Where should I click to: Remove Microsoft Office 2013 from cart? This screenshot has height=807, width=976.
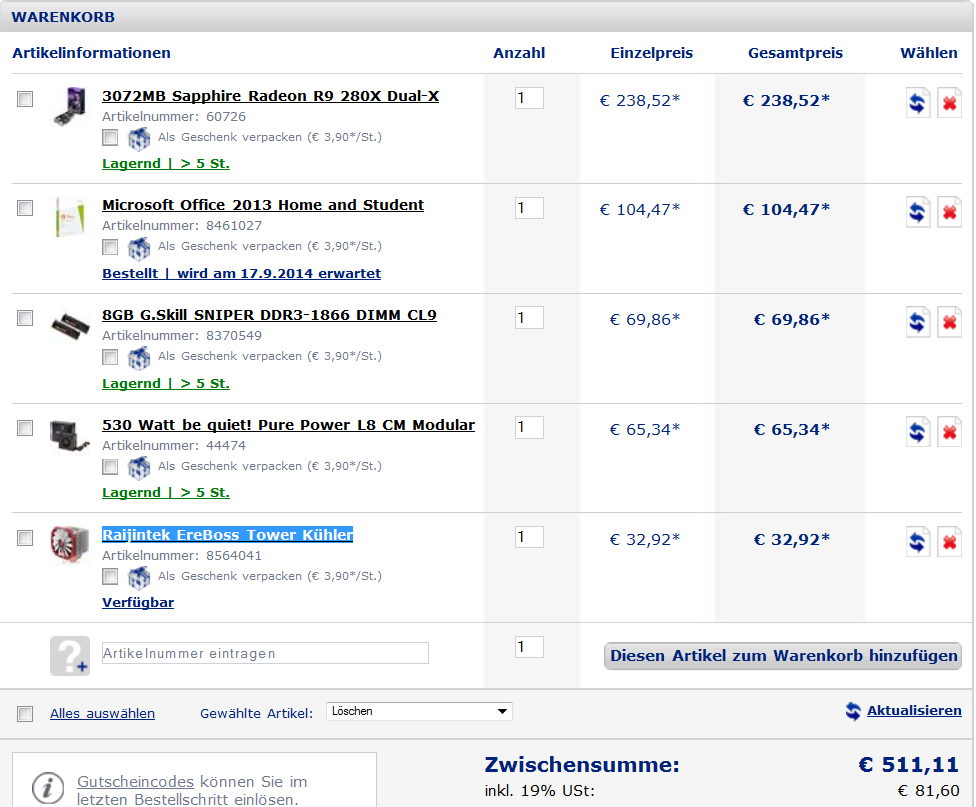(949, 212)
